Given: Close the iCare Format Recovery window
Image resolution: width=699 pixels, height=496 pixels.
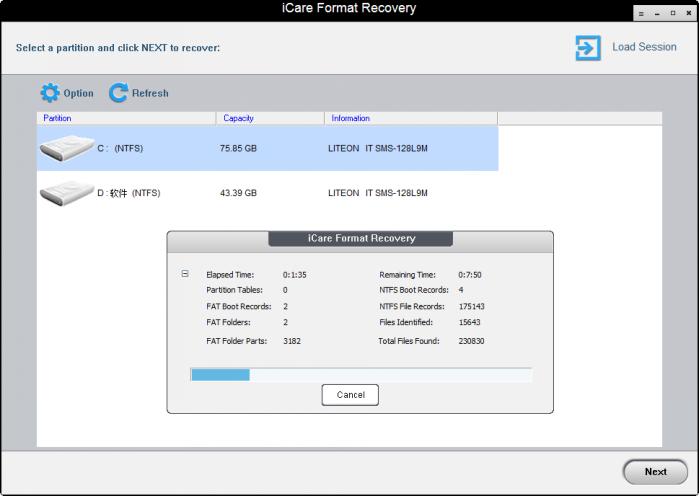Looking at the screenshot, I should 689,13.
